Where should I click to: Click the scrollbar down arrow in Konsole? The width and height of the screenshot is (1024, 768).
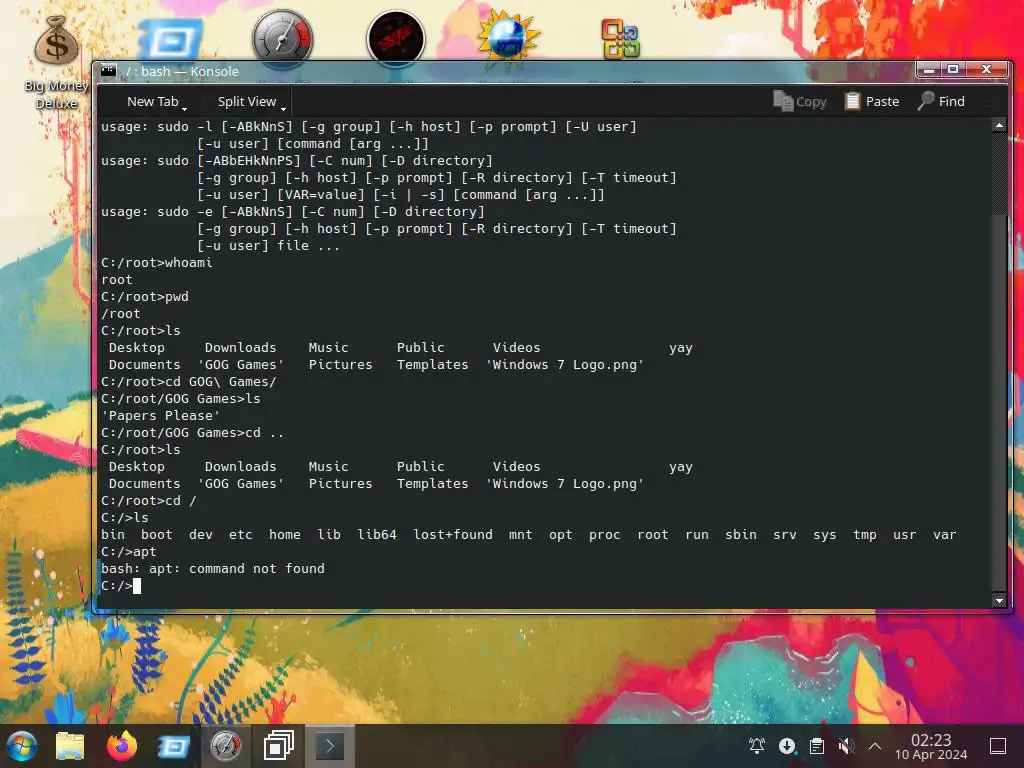click(999, 600)
